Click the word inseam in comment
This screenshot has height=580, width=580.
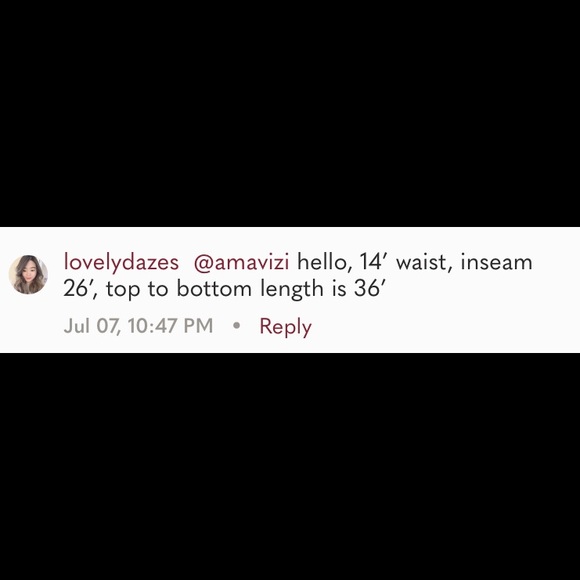[496, 262]
